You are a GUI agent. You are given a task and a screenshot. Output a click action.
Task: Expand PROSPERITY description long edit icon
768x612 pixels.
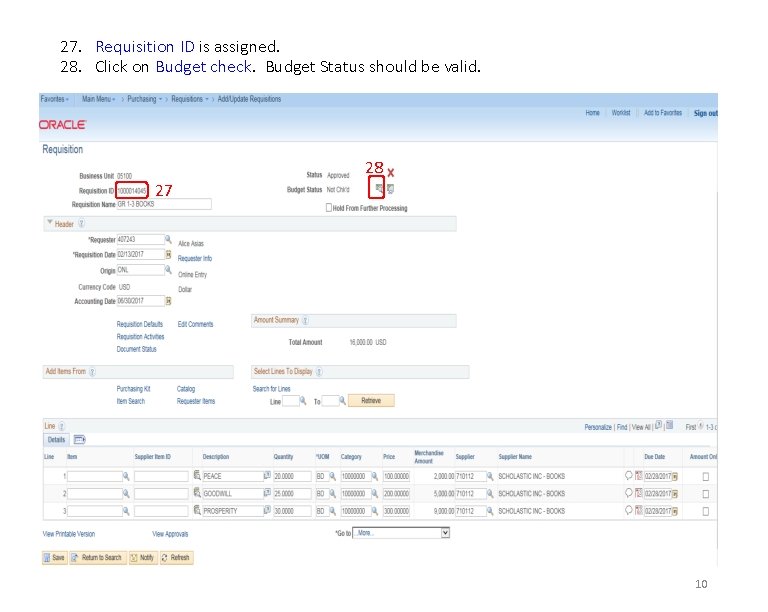[x=267, y=510]
